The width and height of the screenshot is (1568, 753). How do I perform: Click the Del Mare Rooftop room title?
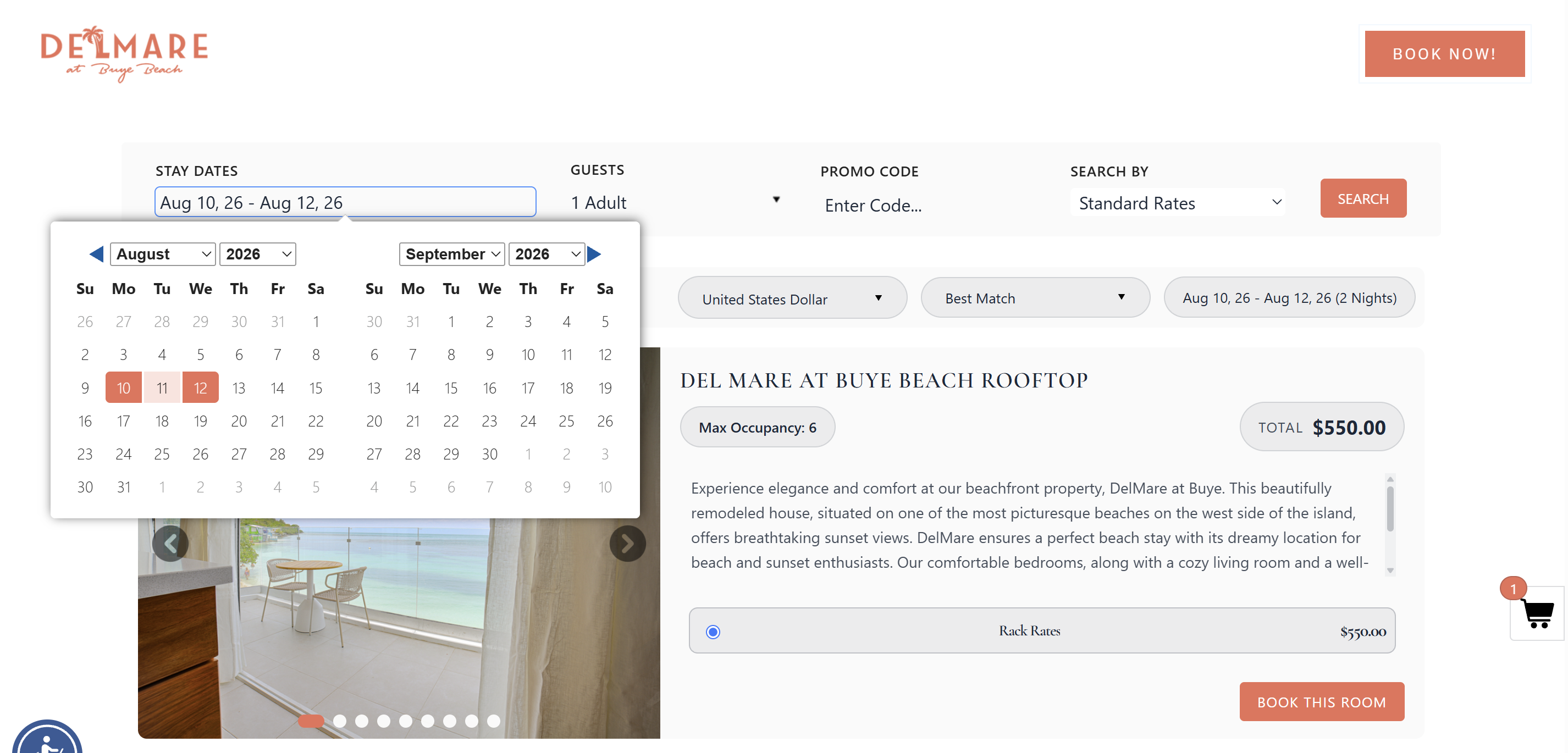point(884,380)
